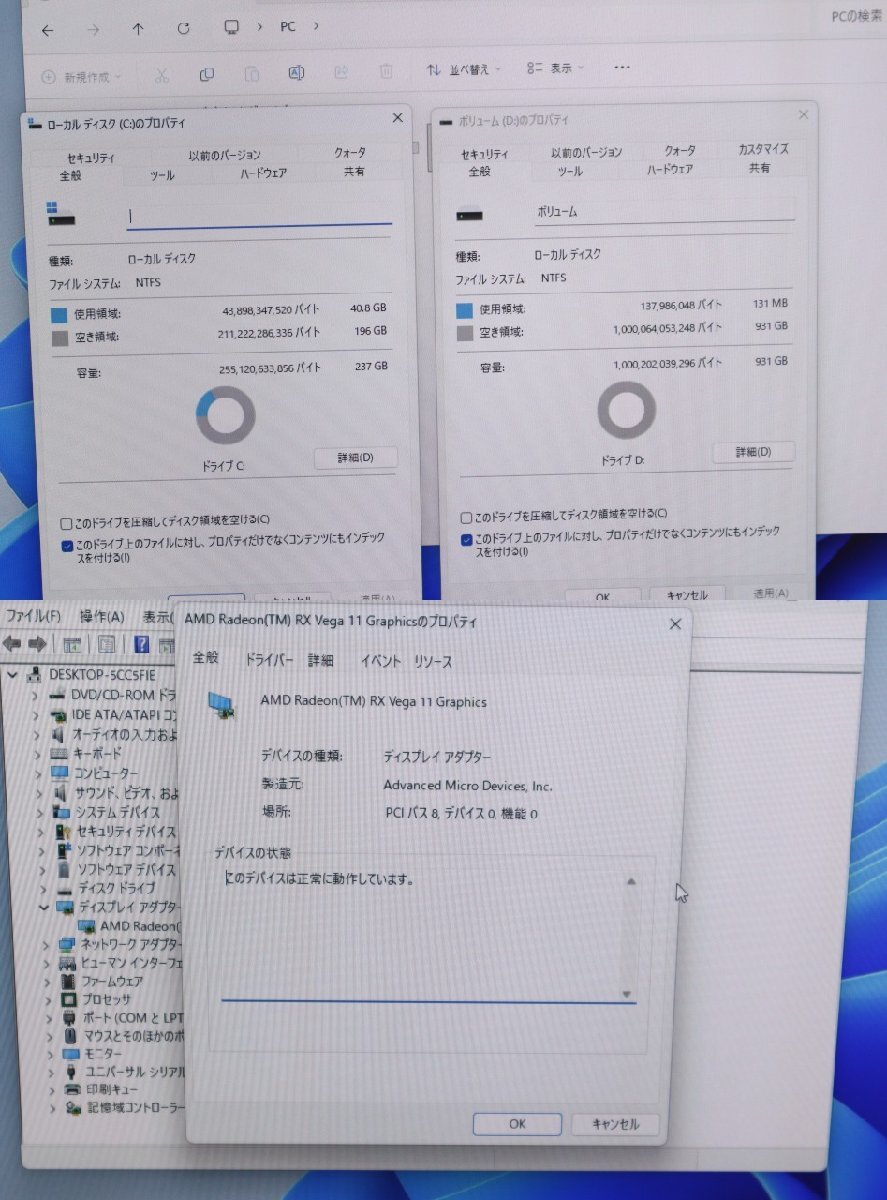The height and width of the screenshot is (1200, 887).
Task: Expand the モニター node in Device Manager
Action: click(50, 1054)
